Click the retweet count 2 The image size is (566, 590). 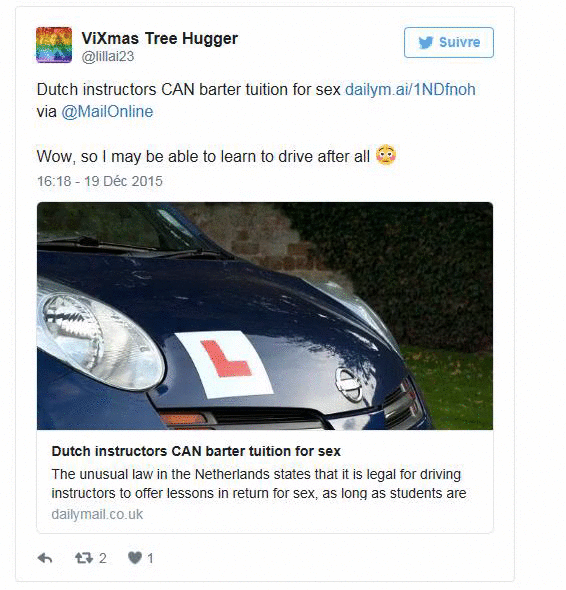tap(103, 558)
